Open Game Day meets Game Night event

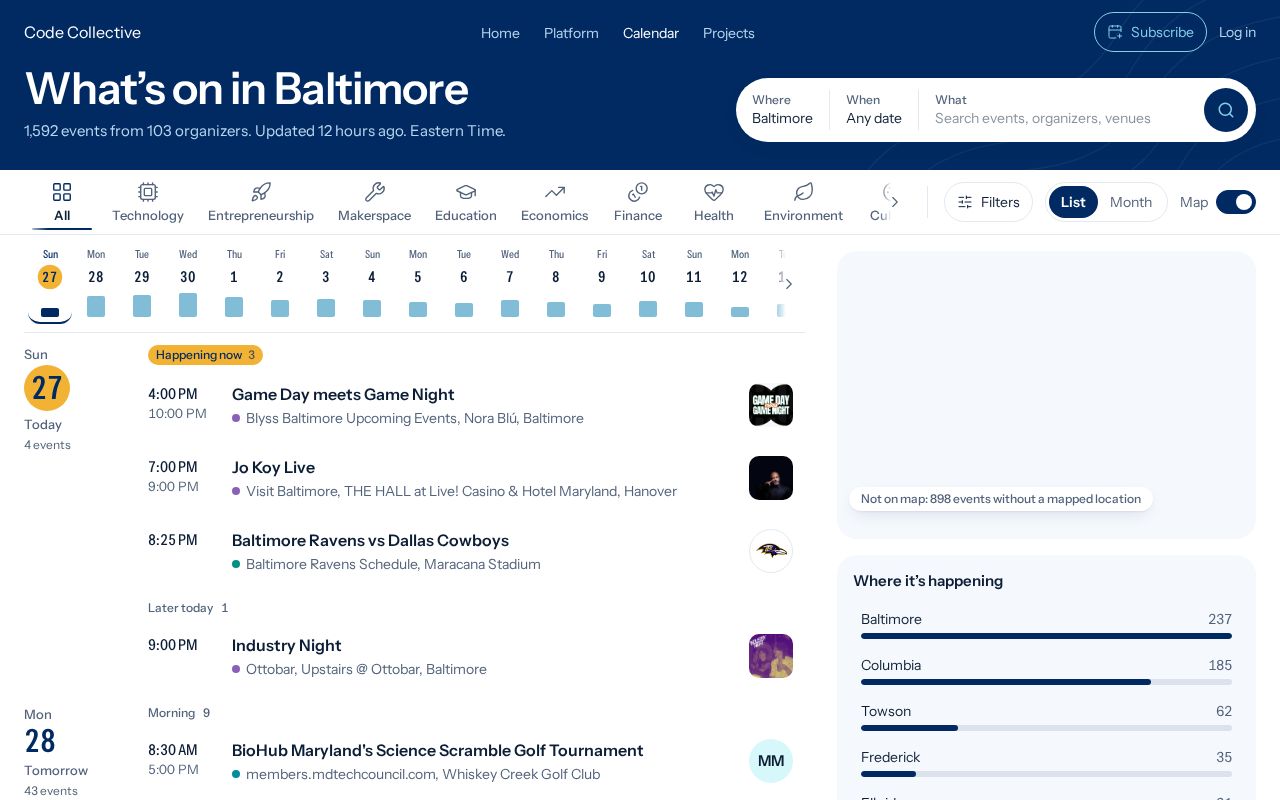tap(343, 395)
